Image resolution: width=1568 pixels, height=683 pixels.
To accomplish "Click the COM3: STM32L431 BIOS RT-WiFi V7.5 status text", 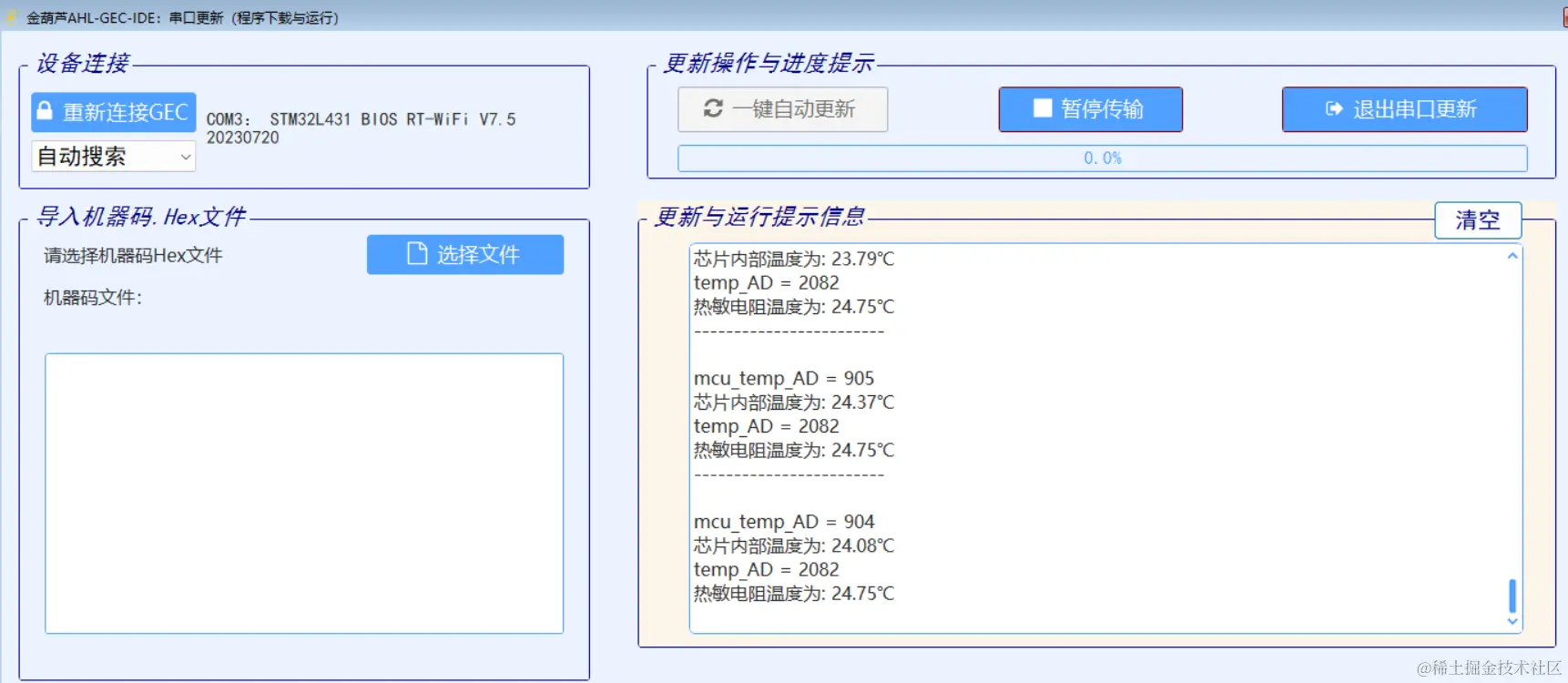I will (361, 119).
